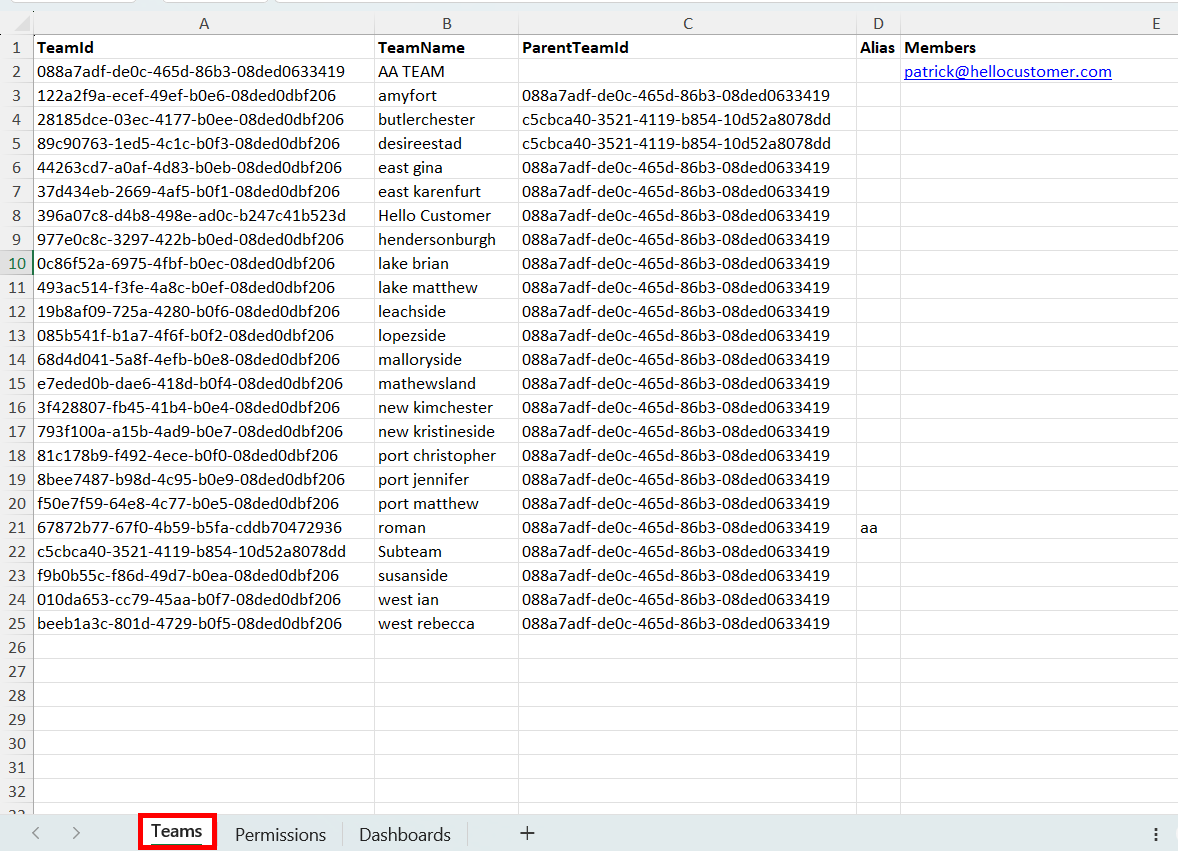
Task: Select row 21 header
Action: [x=17, y=527]
